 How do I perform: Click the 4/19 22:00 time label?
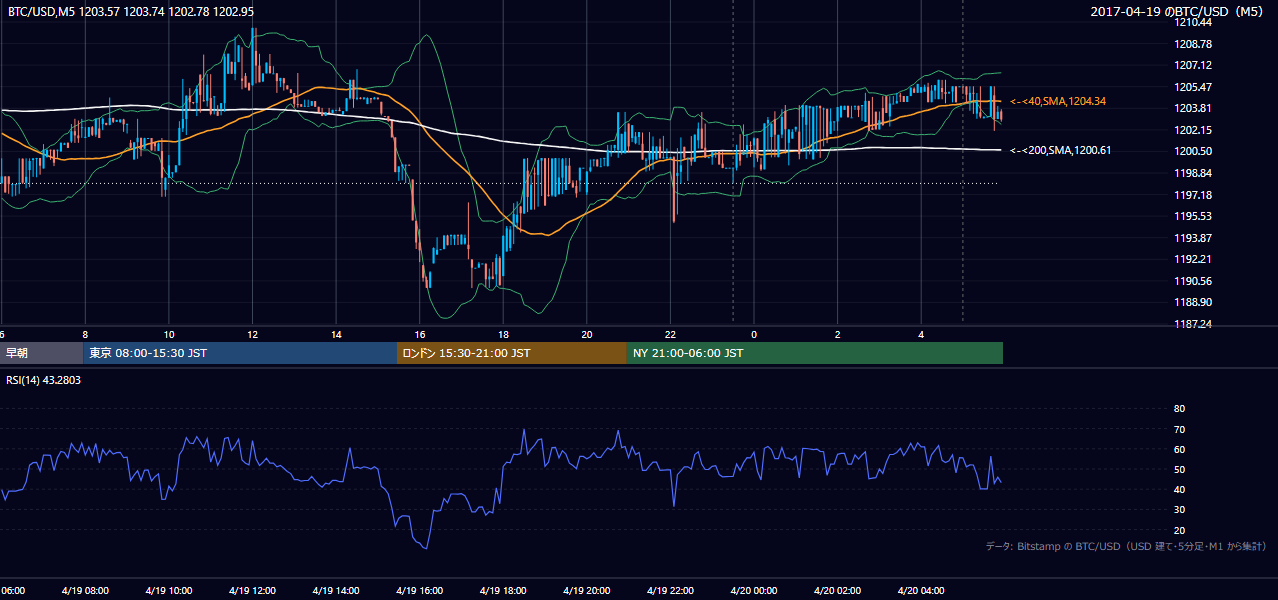671,591
